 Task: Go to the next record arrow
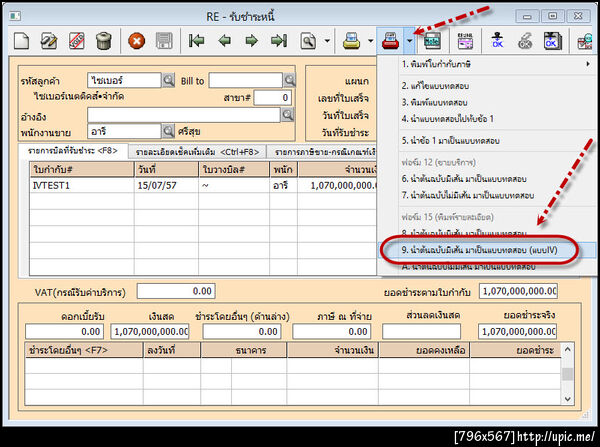251,41
